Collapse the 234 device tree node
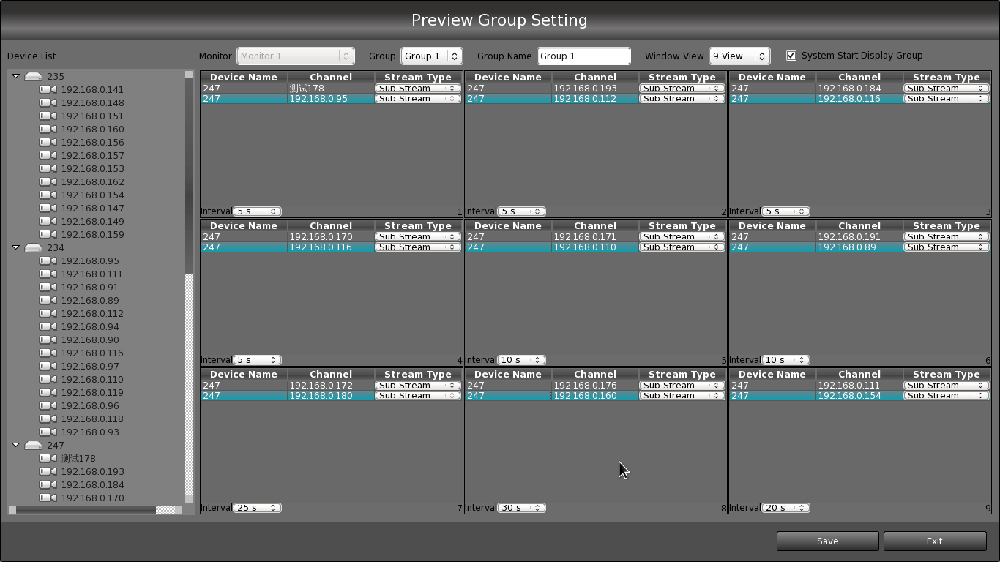 coord(16,248)
